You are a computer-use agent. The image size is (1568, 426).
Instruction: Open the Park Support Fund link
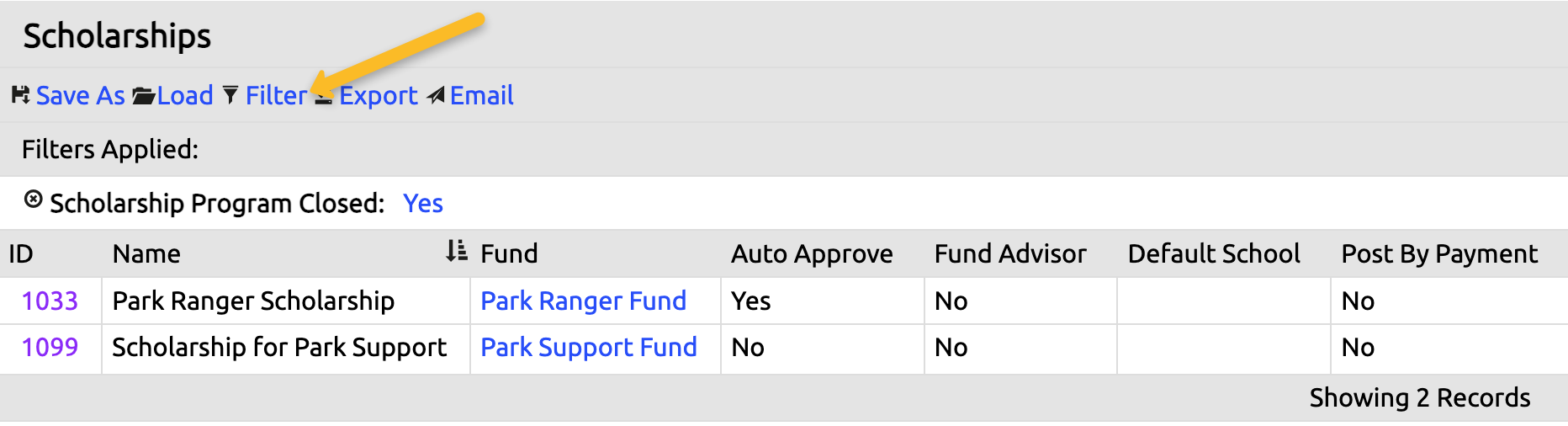tap(589, 348)
